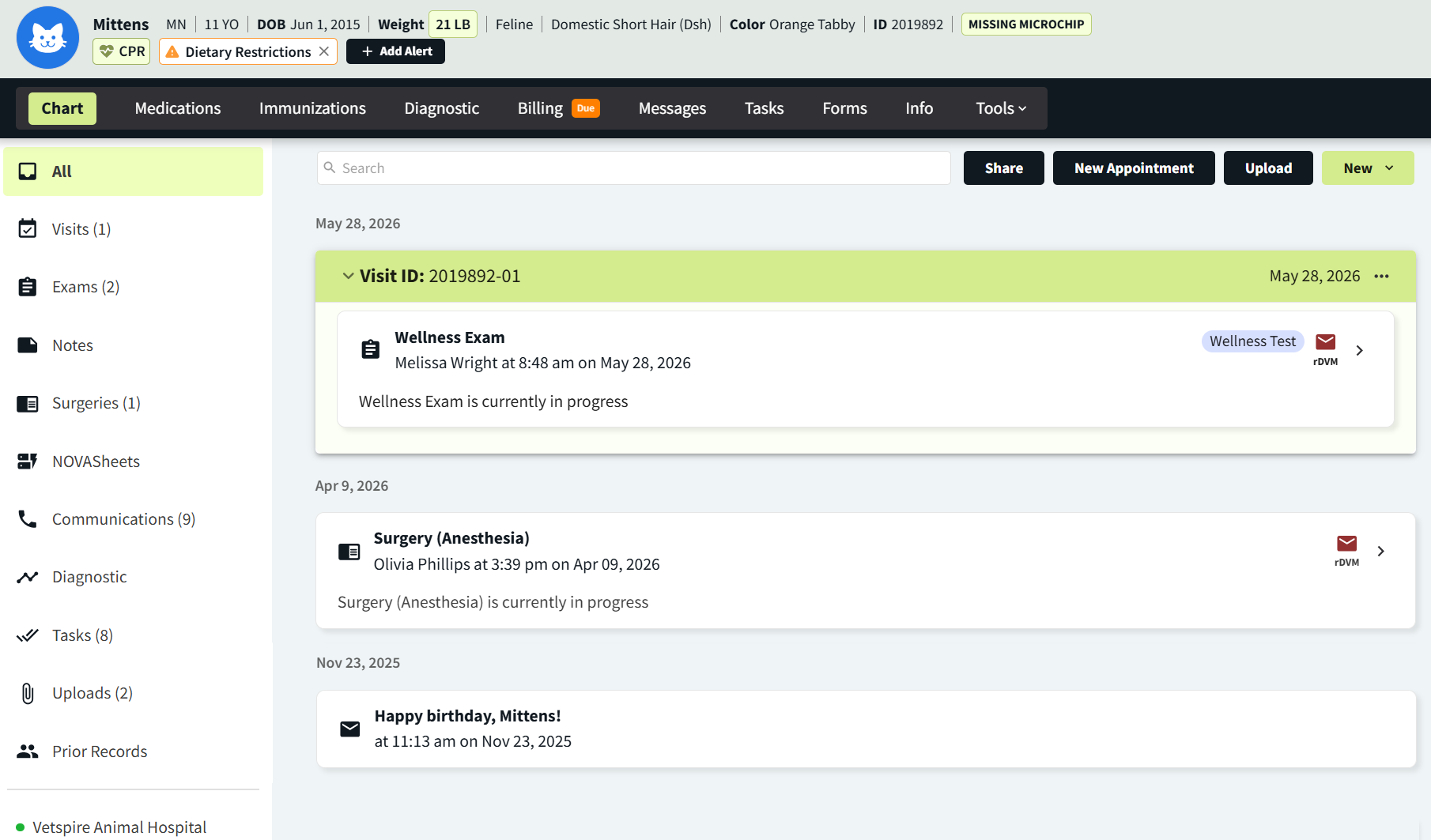Click the CPR heart status badge
1431x840 pixels.
[x=122, y=51]
